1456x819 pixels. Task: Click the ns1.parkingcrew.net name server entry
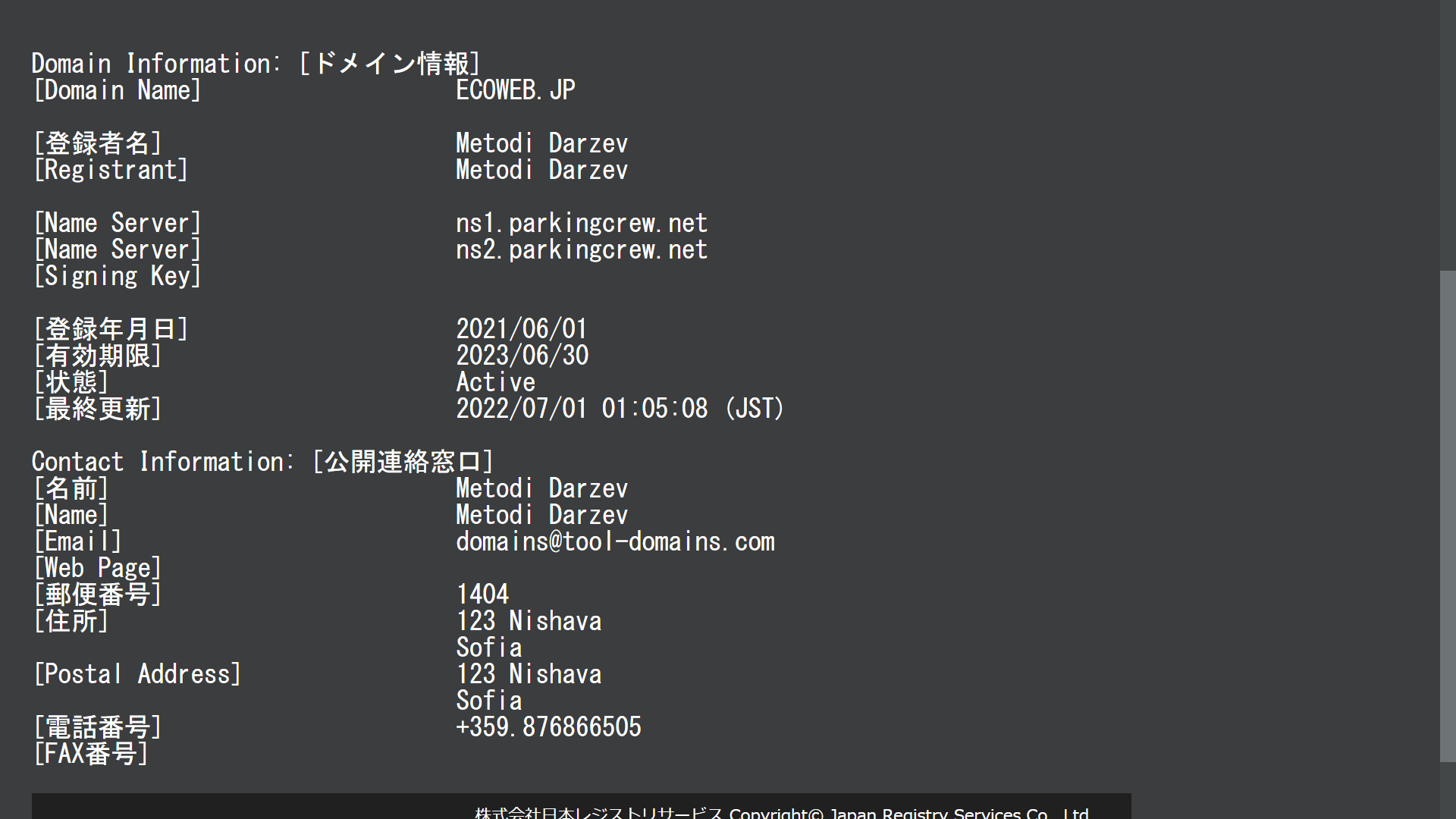click(581, 223)
